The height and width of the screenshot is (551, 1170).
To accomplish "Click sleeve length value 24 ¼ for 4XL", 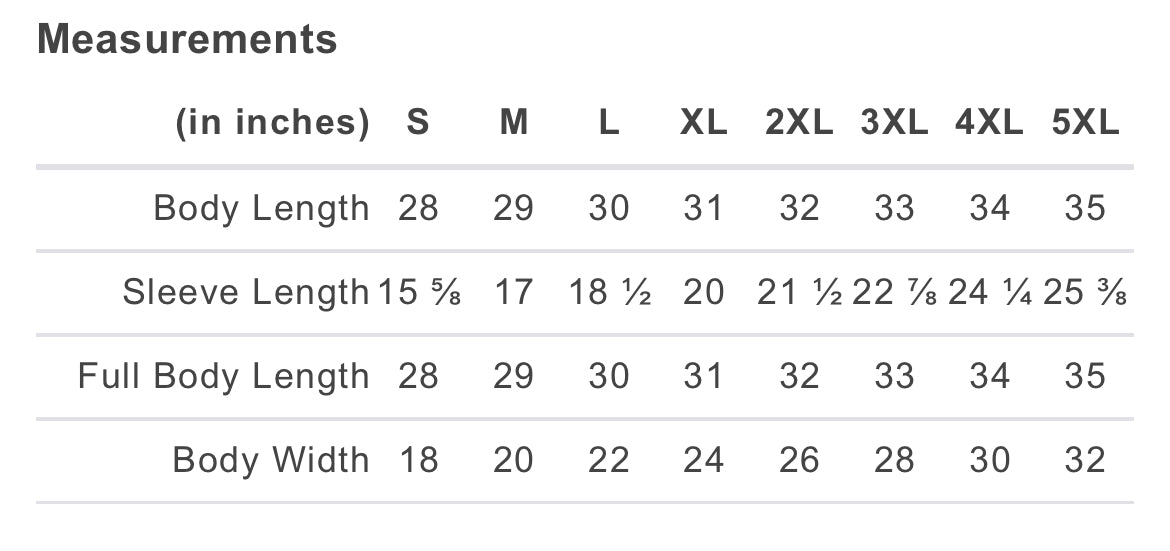I will 990,292.
